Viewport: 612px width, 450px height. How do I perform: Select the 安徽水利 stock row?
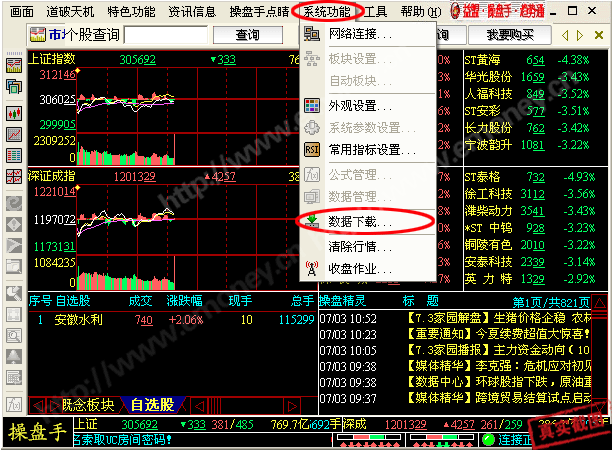80,320
